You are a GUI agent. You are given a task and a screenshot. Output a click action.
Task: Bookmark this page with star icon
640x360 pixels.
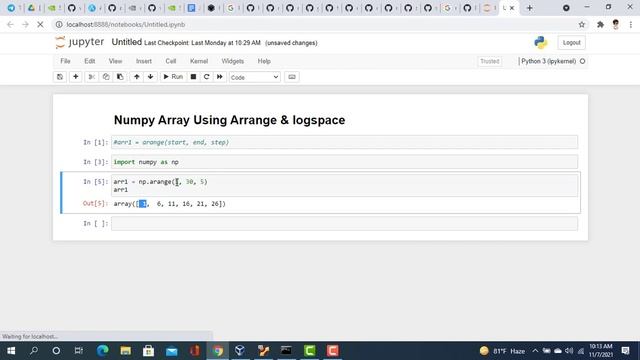(x=582, y=24)
